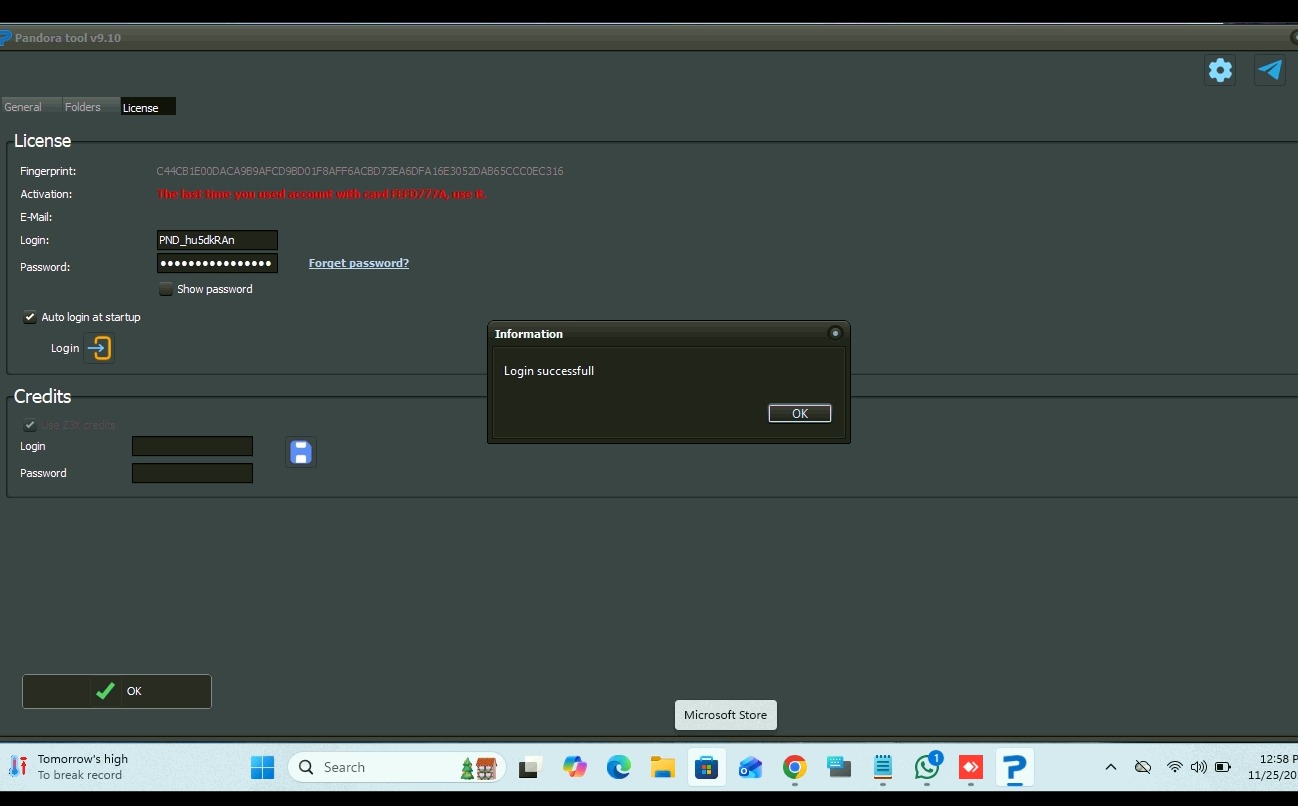Click the Credits Password input field
The height and width of the screenshot is (806, 1298).
pyautogui.click(x=192, y=473)
